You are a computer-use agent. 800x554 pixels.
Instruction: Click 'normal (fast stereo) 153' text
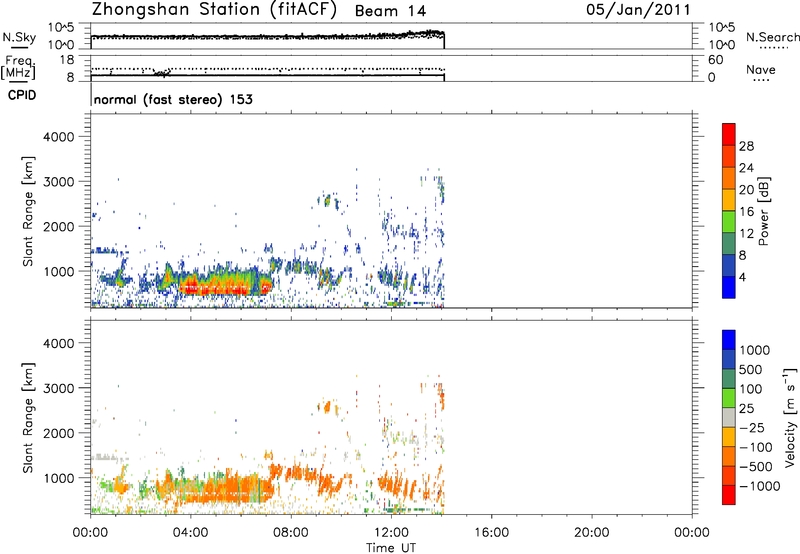tap(173, 99)
